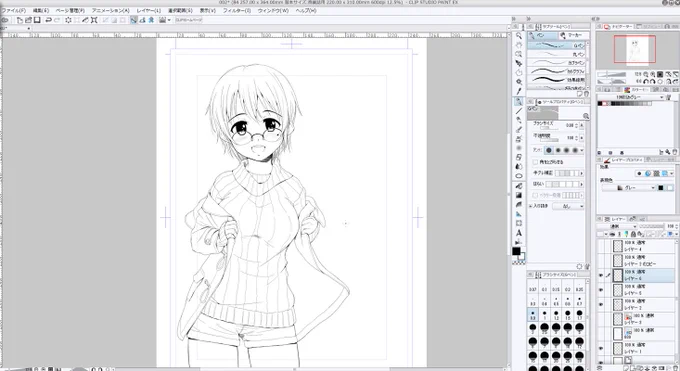The height and width of the screenshot is (371, 680).
Task: Click the black foreground color swatch
Action: (516, 251)
